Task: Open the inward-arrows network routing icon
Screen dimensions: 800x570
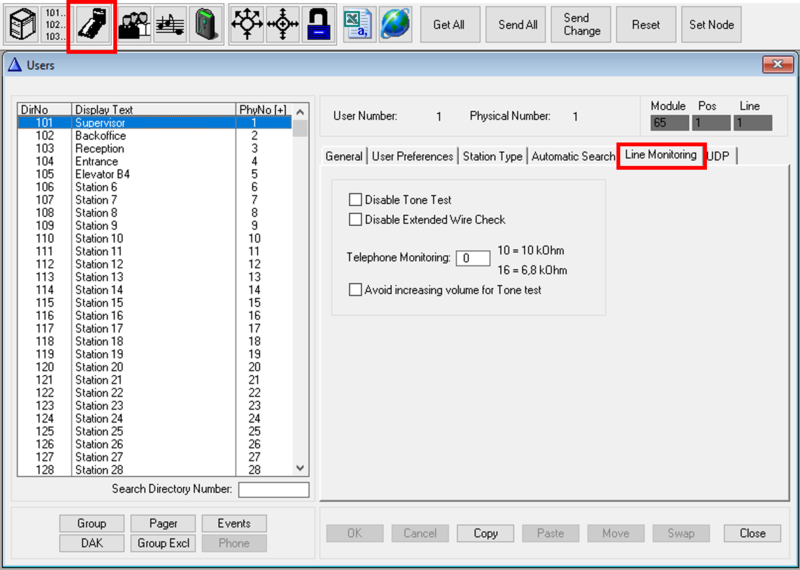Action: coord(282,24)
